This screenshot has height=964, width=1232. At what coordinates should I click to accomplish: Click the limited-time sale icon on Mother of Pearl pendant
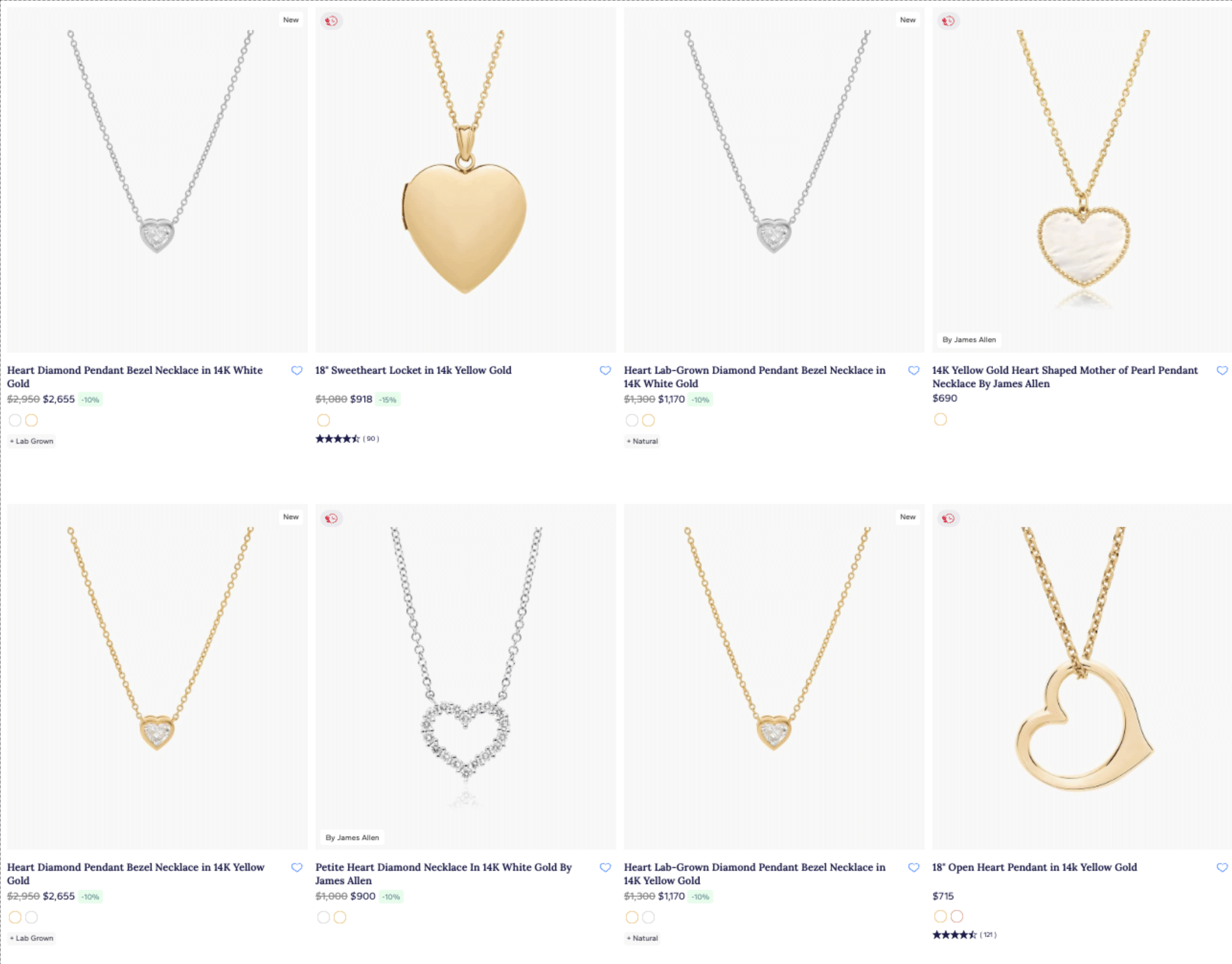pos(949,20)
